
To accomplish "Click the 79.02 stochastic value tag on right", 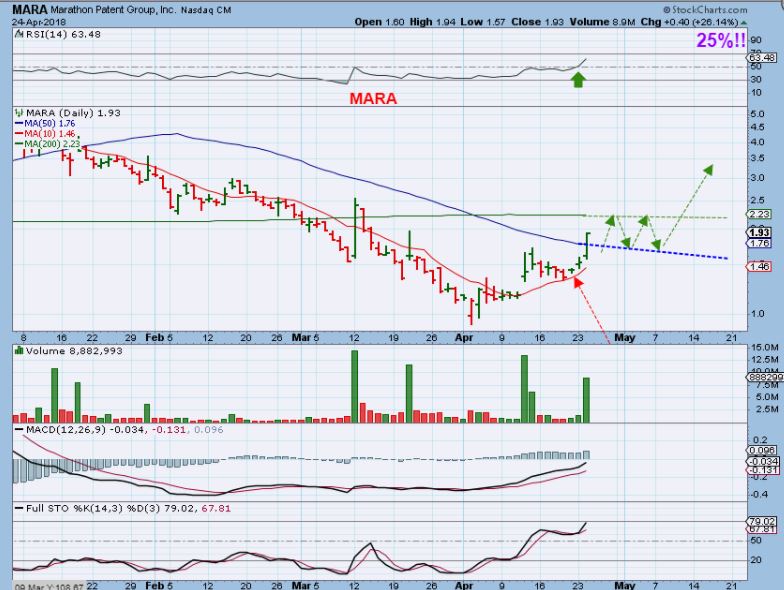I will pyautogui.click(x=763, y=521).
